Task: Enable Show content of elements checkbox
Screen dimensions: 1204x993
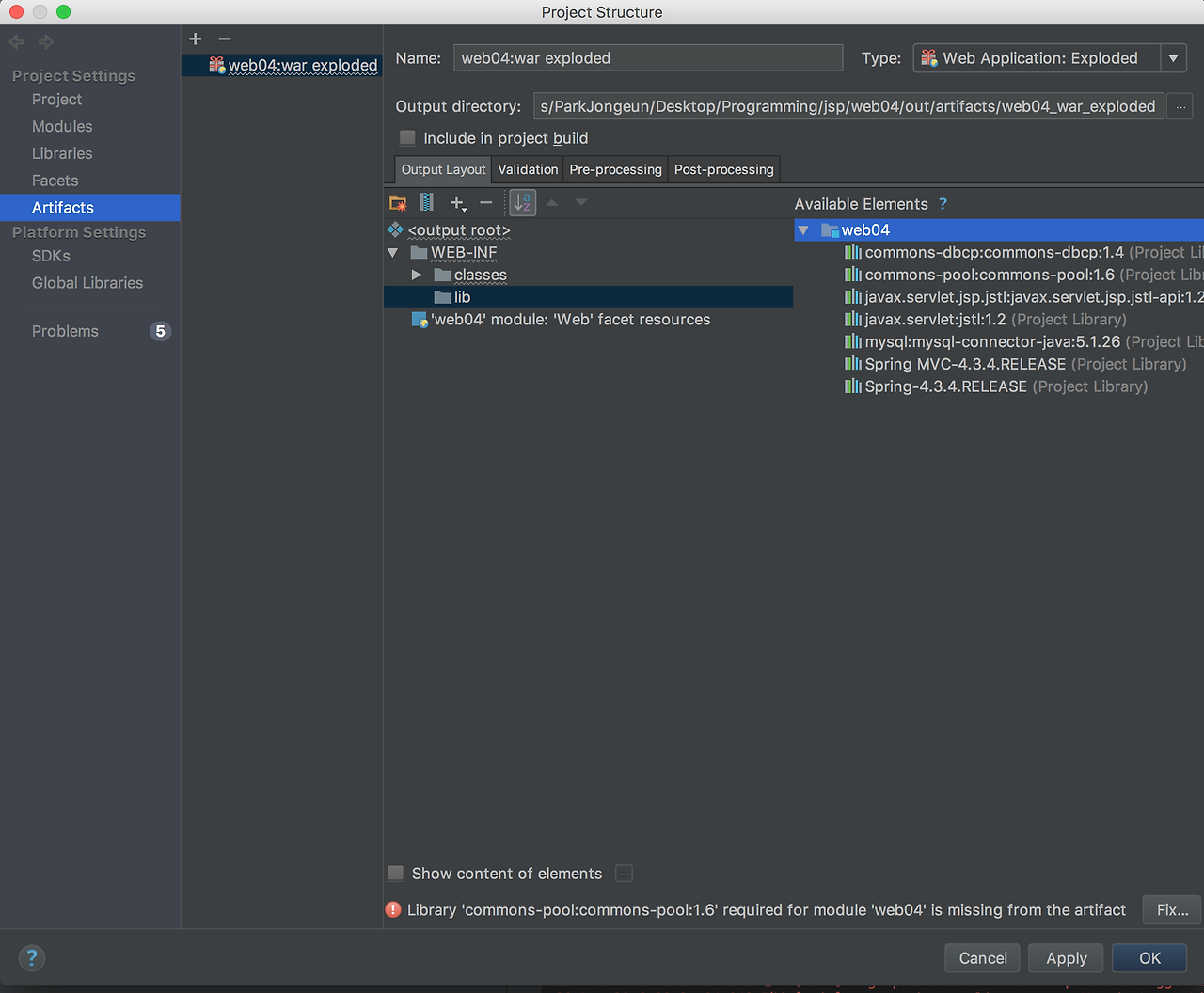Action: click(396, 874)
